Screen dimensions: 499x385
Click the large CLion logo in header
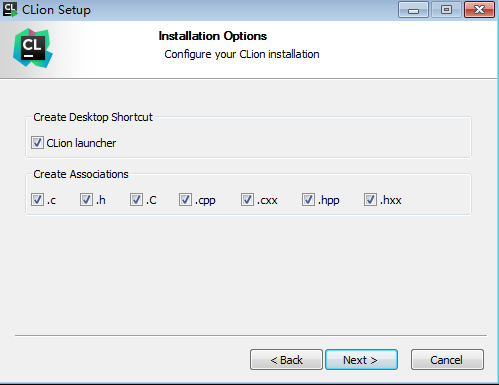(x=33, y=48)
